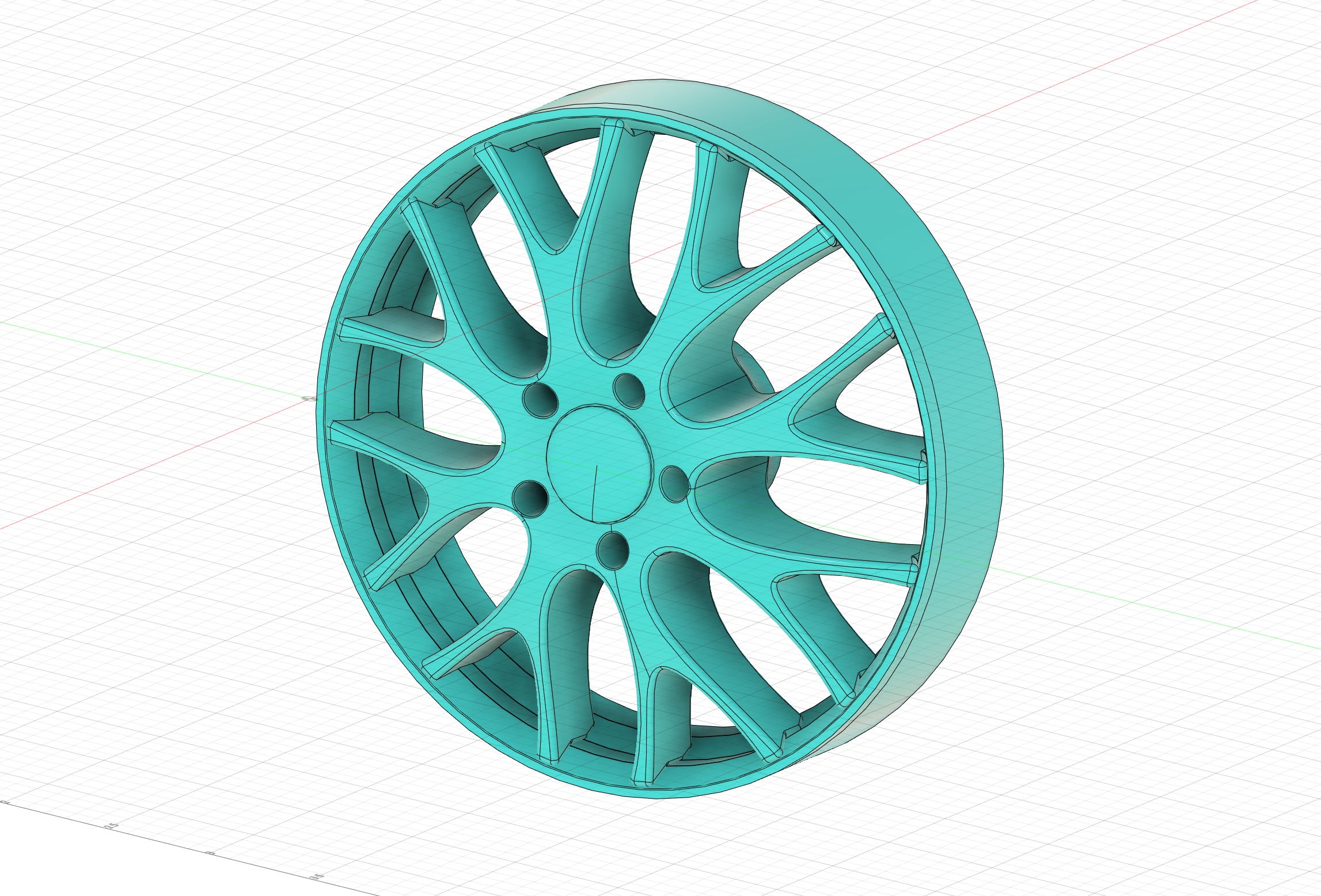Pick the lowest lug bolt hole

click(x=613, y=550)
